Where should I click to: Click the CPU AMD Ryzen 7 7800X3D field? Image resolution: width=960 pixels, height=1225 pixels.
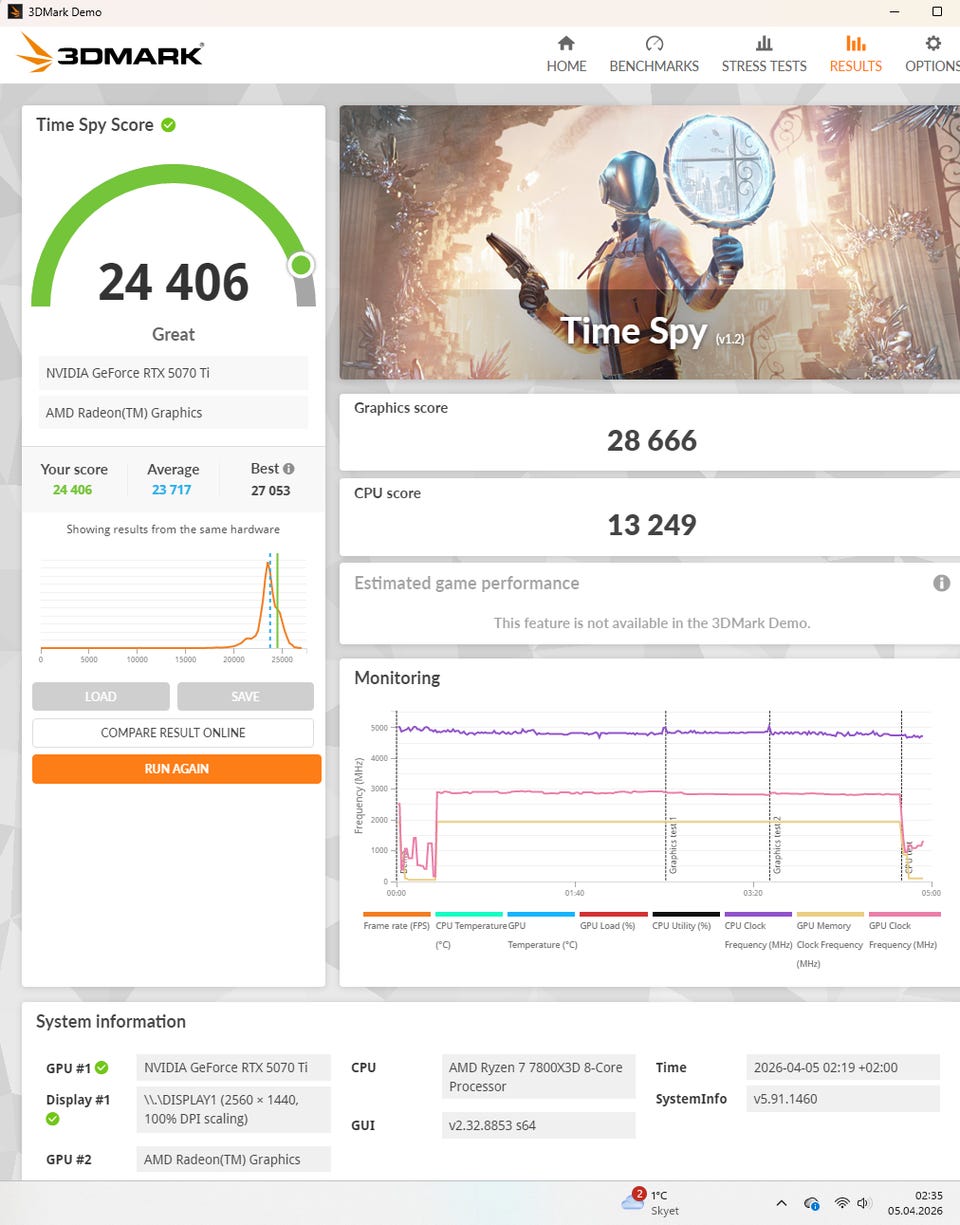click(538, 1077)
